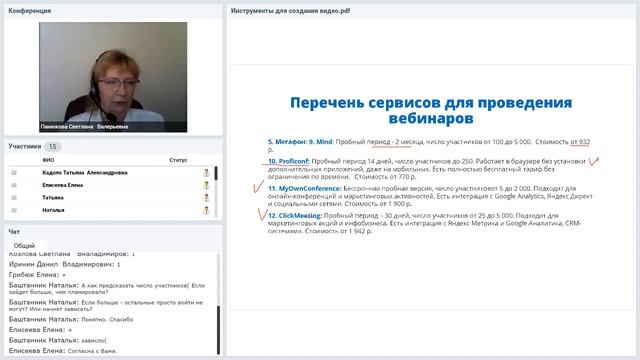Image resolution: width=640 pixels, height=360 pixels.
Task: Click status icon for Кадоло Татьяна Александровна
Action: tap(206, 173)
